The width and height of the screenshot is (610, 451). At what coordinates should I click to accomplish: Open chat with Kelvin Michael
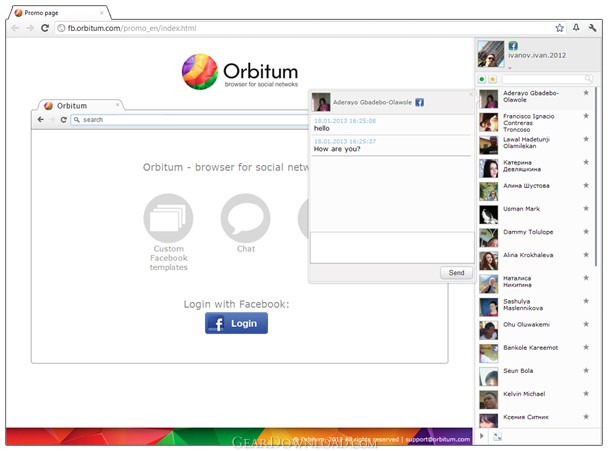535,400
